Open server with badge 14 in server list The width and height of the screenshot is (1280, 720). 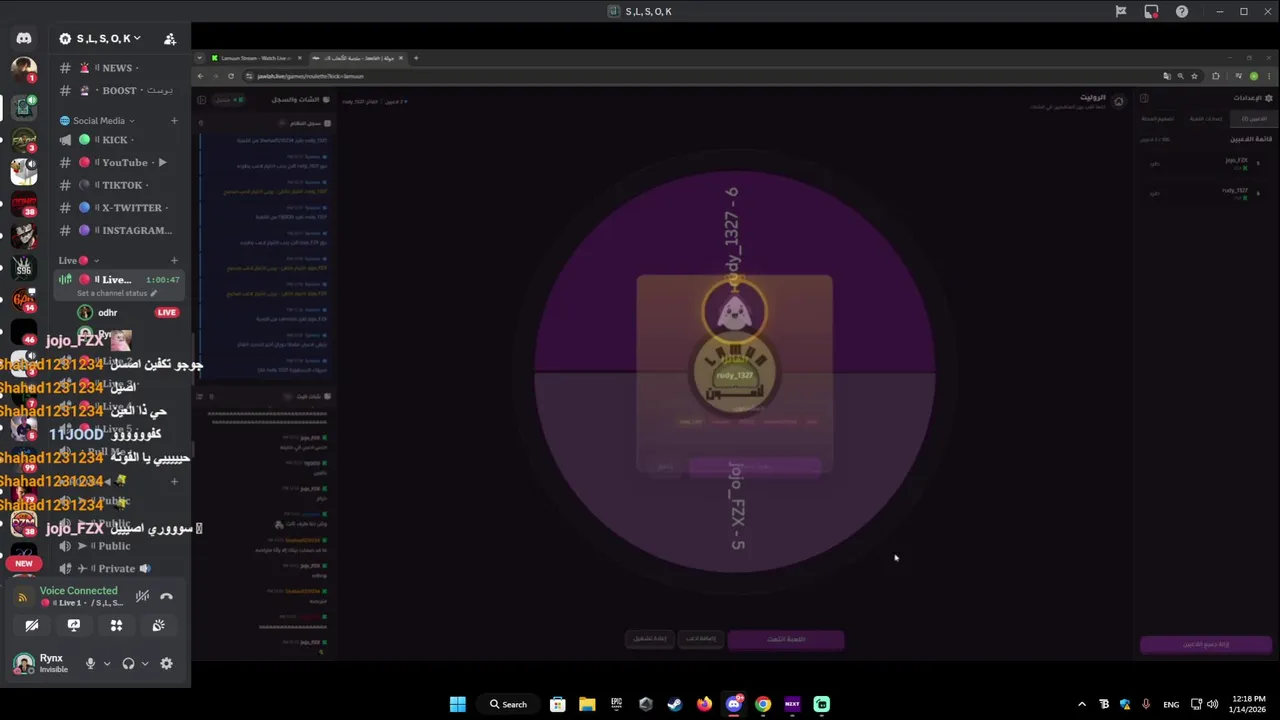(x=24, y=299)
